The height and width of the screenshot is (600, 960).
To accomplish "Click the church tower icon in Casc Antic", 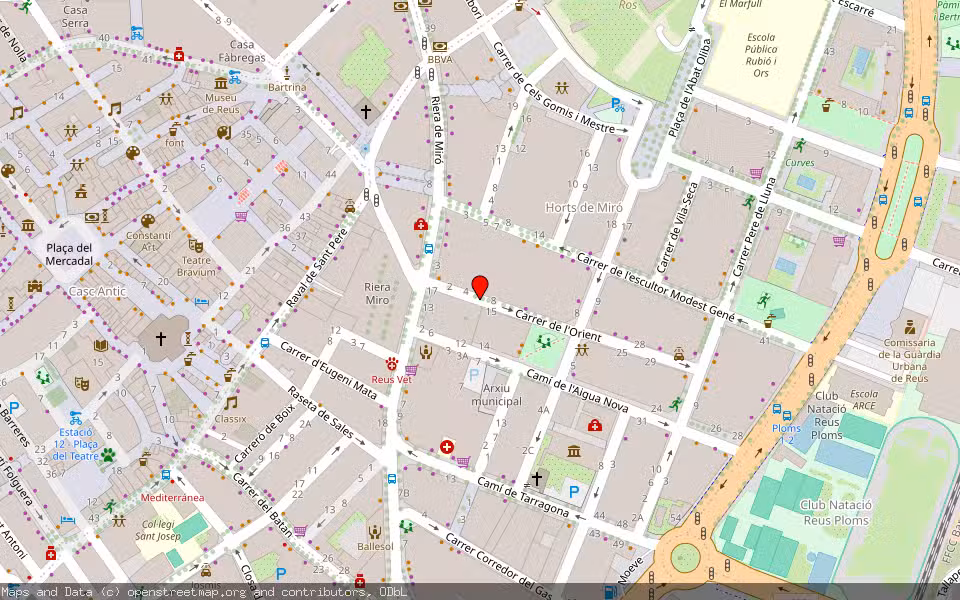I will coord(162,337).
